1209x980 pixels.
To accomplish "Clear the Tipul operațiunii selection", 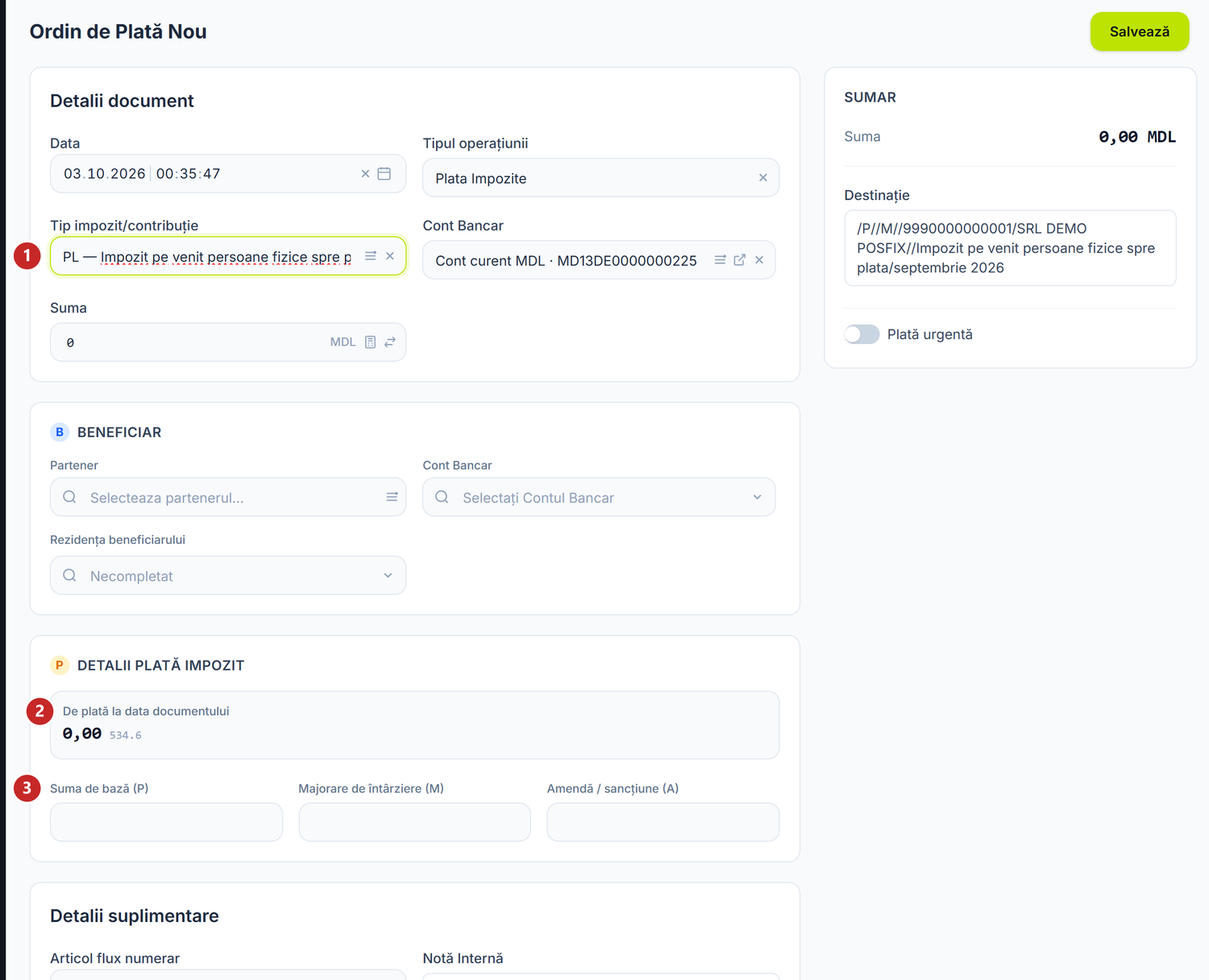I will [x=762, y=177].
